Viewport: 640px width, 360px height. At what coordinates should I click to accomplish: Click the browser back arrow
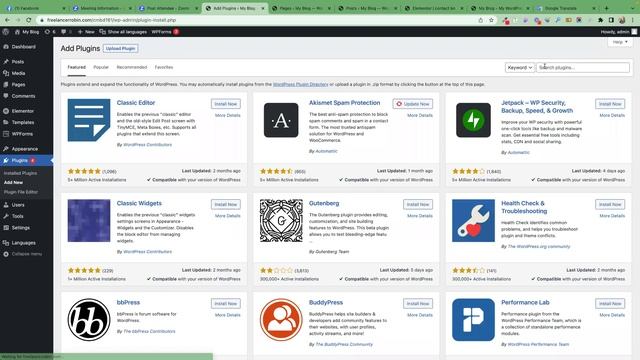pyautogui.click(x=7, y=20)
